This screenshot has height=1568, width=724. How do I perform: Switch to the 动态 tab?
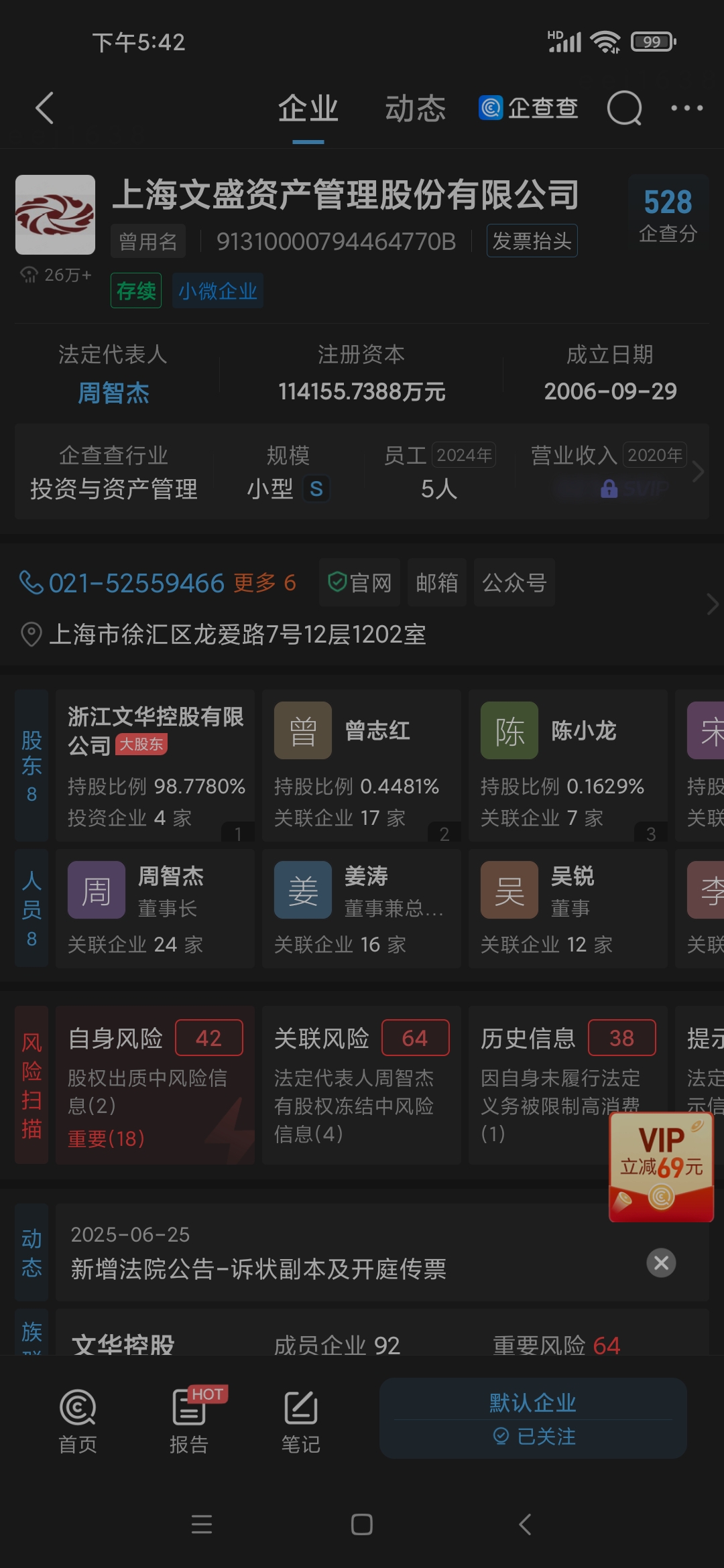[415, 108]
